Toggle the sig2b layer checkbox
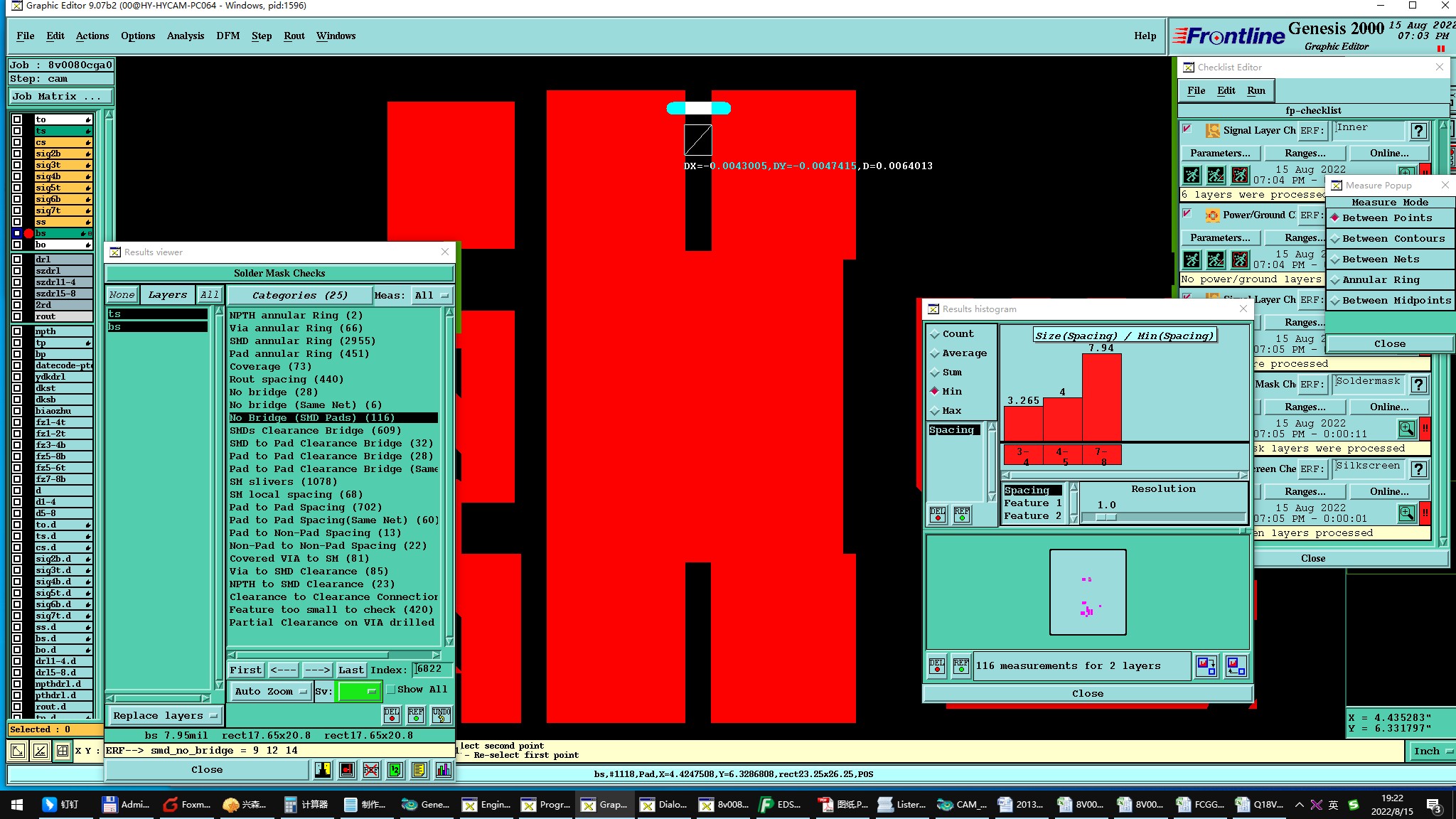The height and width of the screenshot is (819, 1456). [x=17, y=154]
